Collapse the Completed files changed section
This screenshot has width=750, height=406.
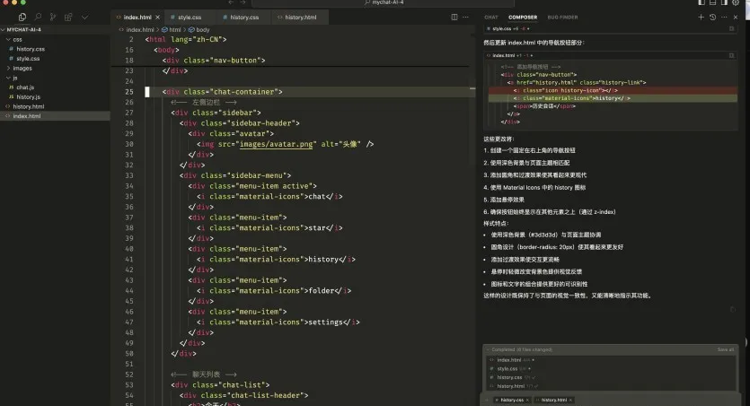point(486,349)
